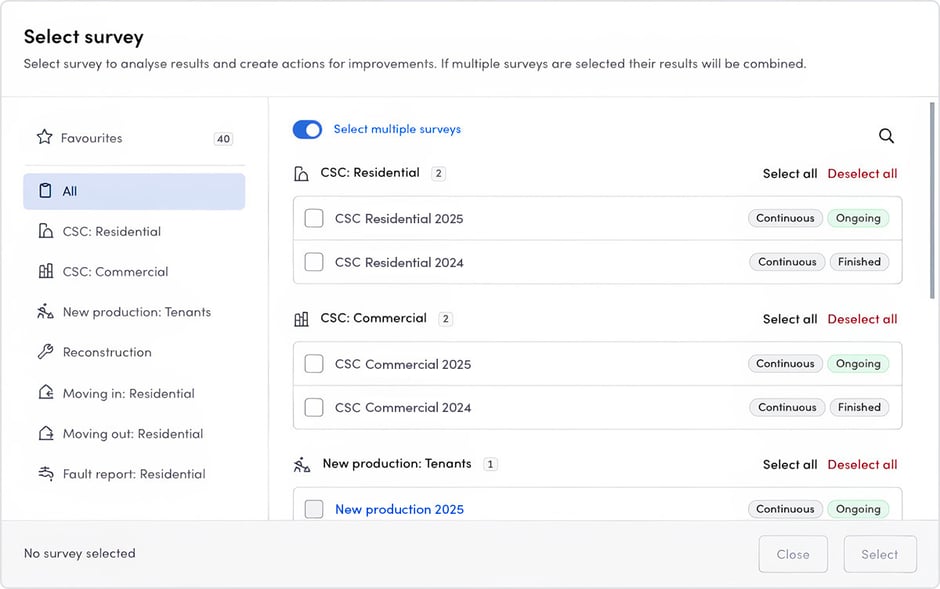Open the New production 2025 survey link

click(x=399, y=509)
